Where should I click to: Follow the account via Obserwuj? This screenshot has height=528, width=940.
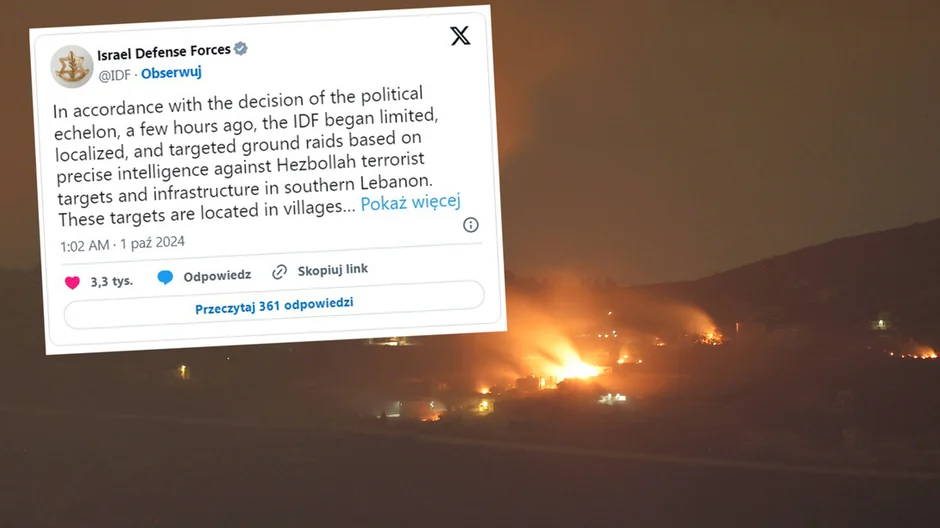[171, 73]
